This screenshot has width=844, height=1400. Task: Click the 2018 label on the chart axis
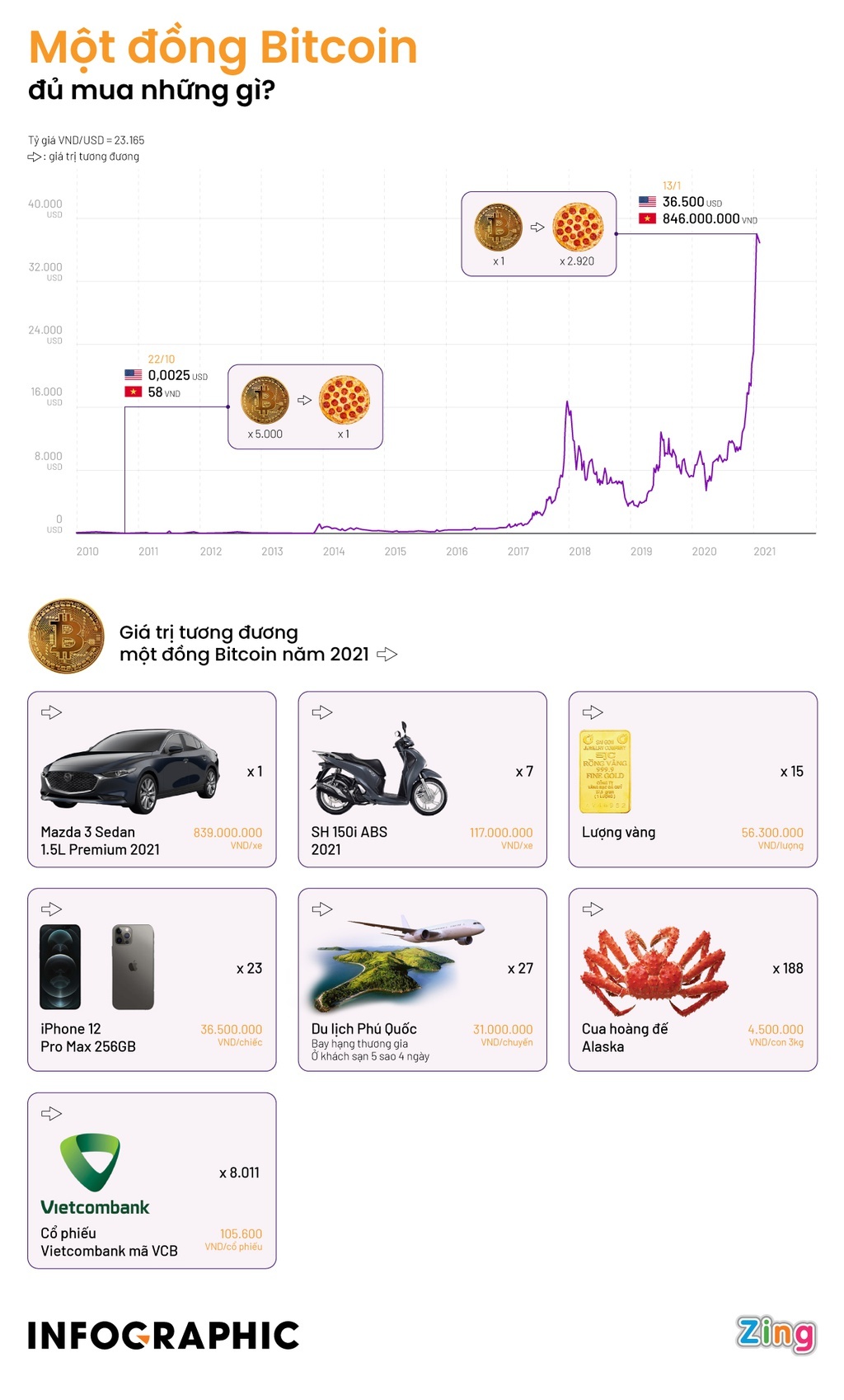579,552
